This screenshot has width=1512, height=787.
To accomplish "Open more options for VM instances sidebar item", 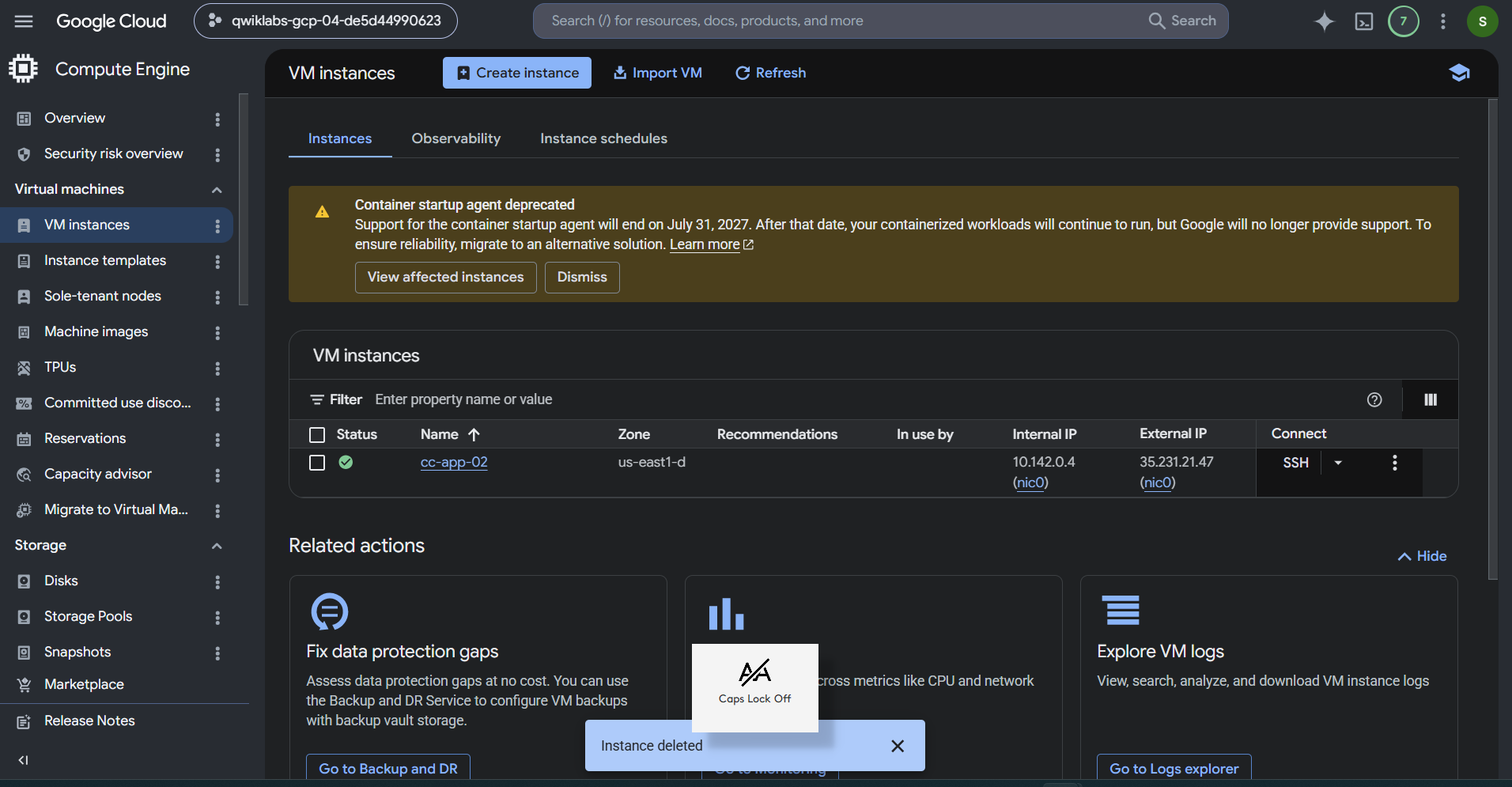I will click(217, 225).
